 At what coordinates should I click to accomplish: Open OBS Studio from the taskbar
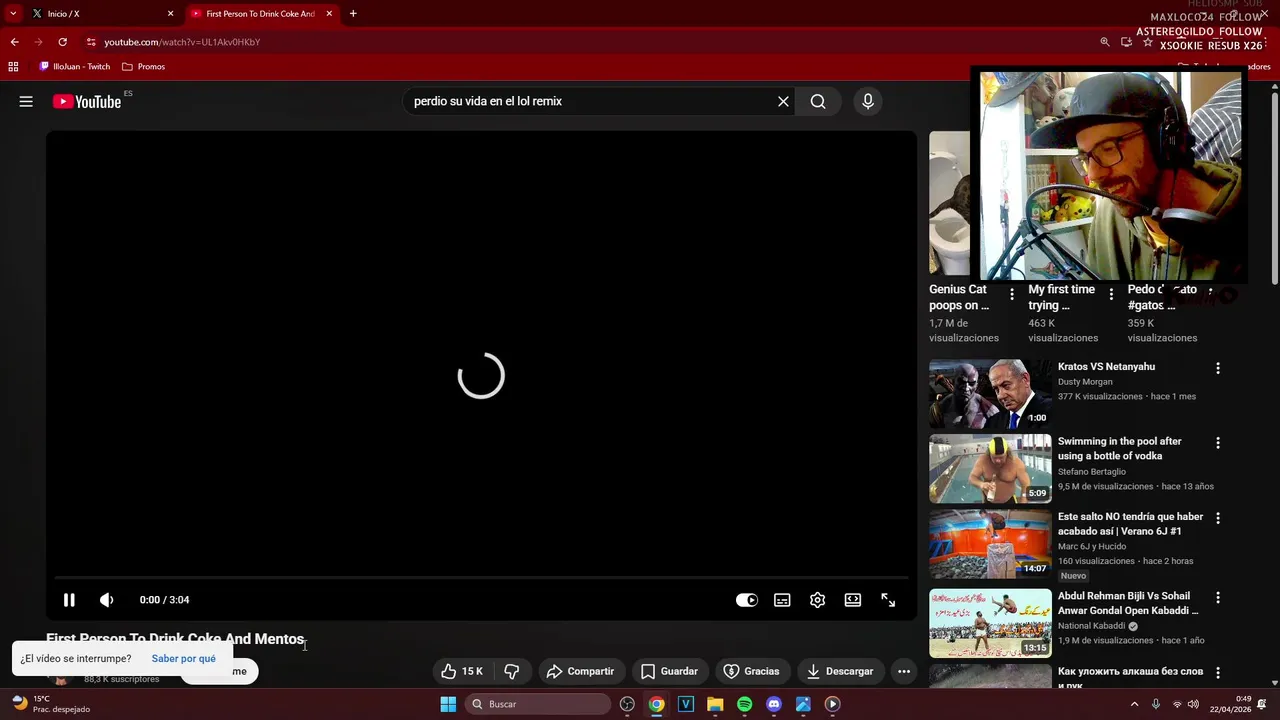tap(627, 704)
